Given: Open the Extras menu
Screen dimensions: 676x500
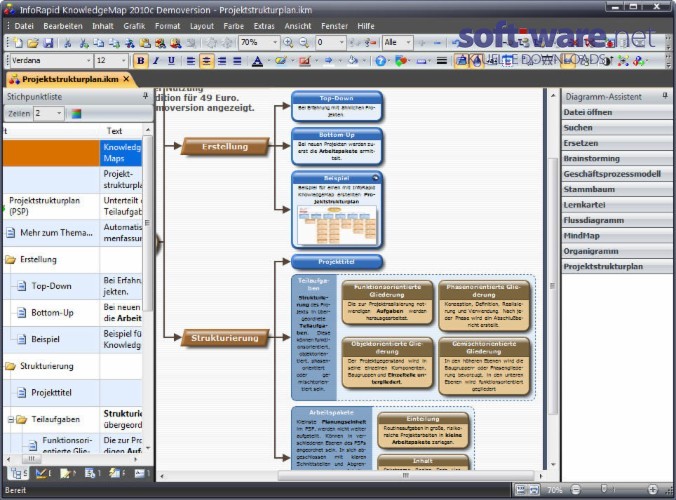Looking at the screenshot, I should click(264, 26).
